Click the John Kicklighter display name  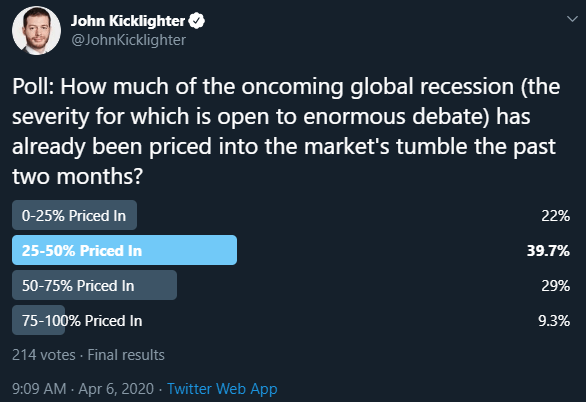(x=128, y=21)
